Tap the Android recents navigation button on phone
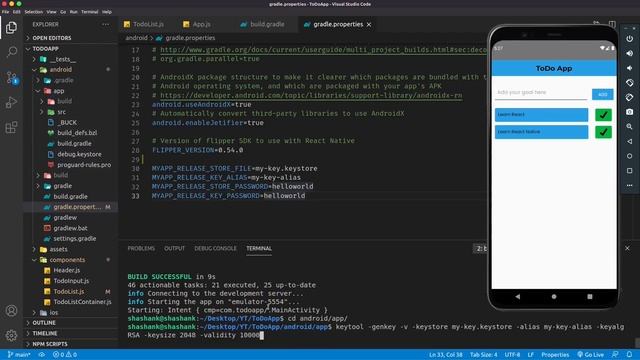This screenshot has width=640, height=360. [590, 297]
